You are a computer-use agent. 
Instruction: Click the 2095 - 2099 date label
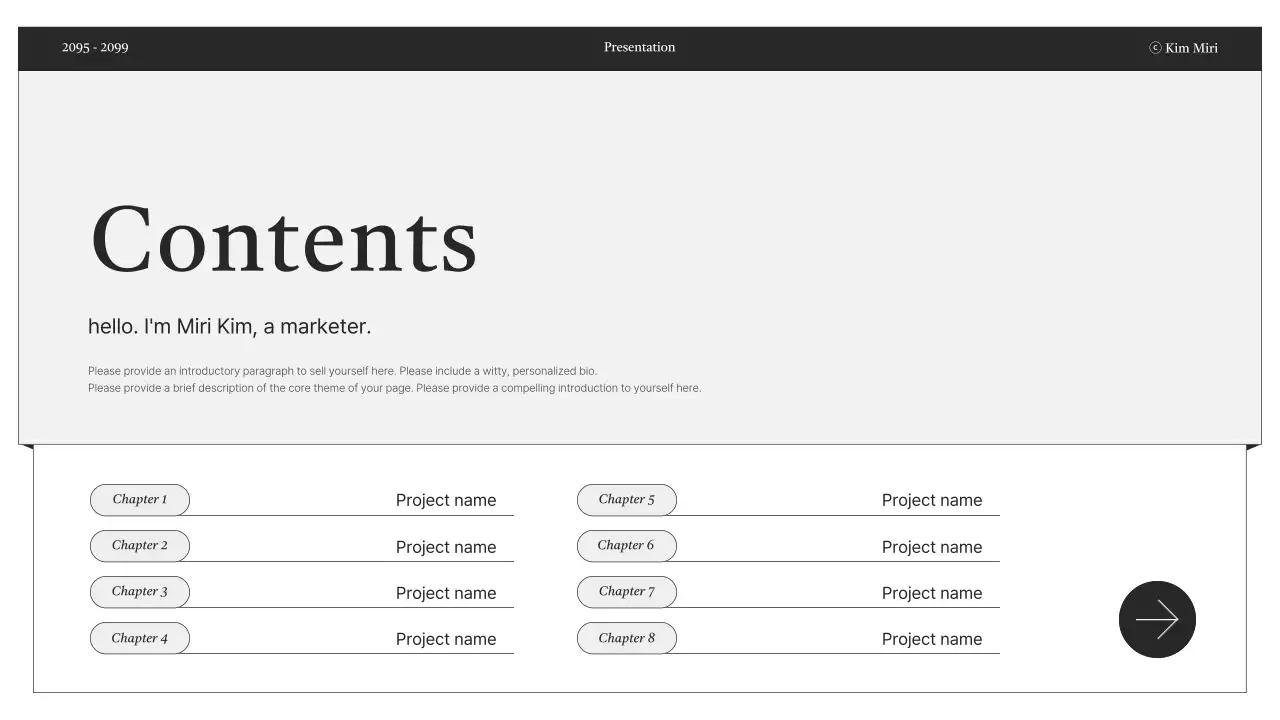coord(95,48)
